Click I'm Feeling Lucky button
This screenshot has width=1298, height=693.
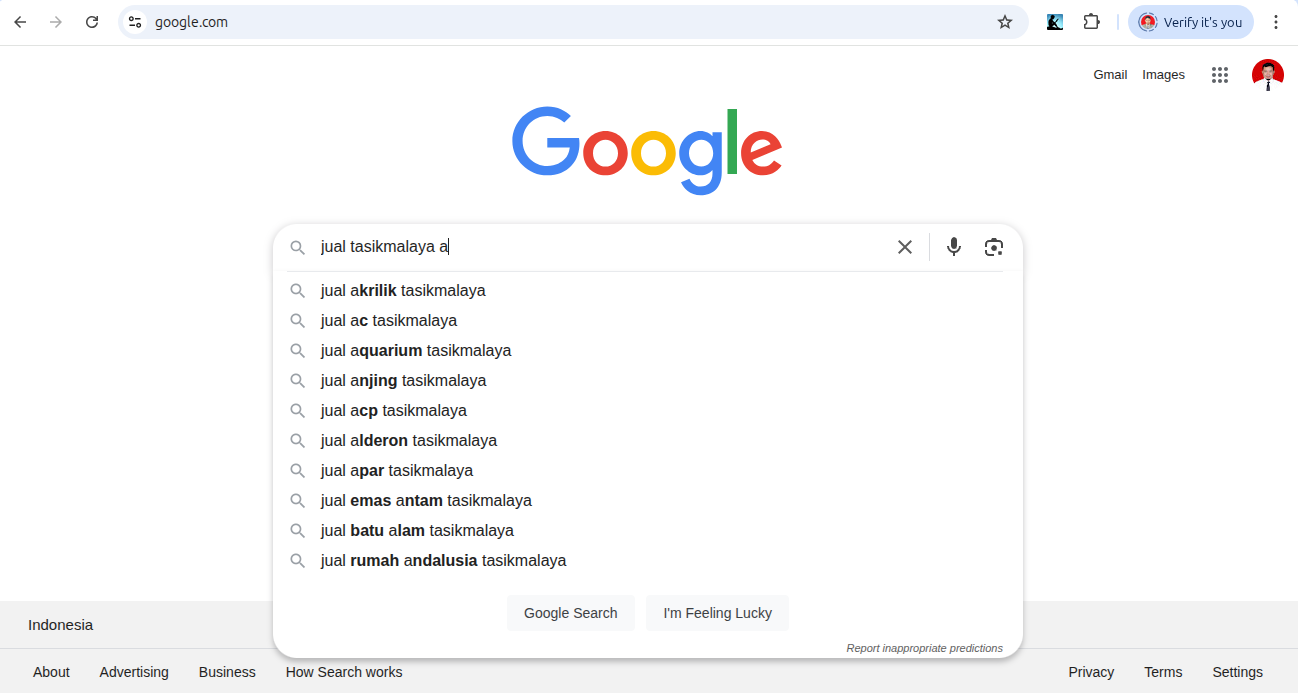click(x=717, y=613)
